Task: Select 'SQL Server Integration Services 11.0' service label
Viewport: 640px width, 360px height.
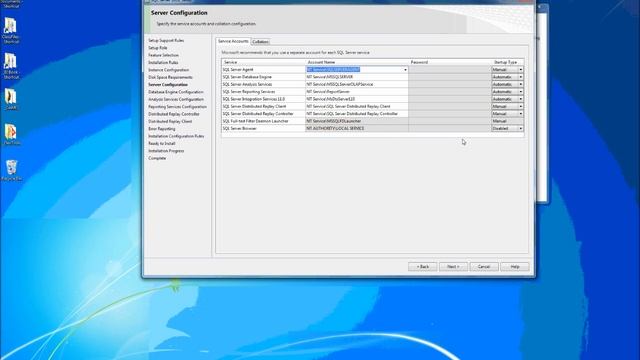Action: tap(253, 99)
